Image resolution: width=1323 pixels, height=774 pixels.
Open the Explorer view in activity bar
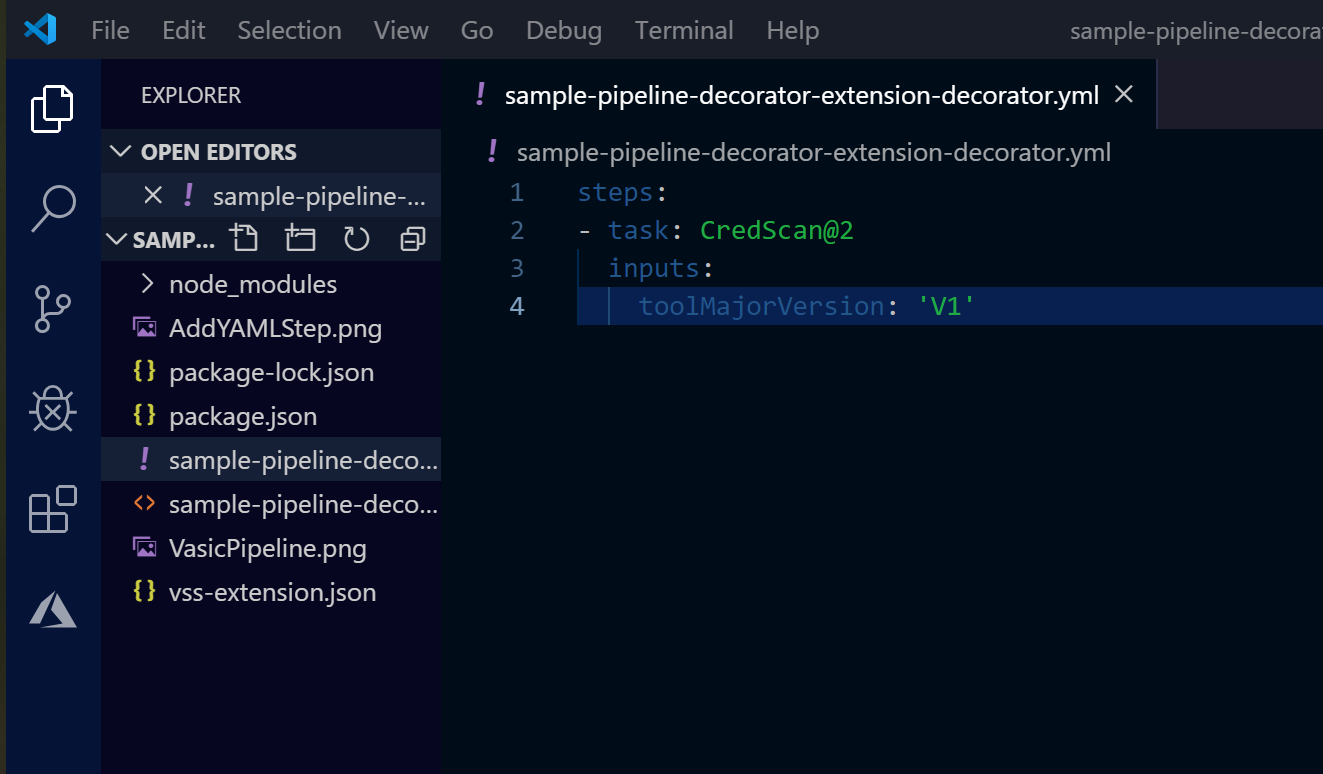click(52, 108)
